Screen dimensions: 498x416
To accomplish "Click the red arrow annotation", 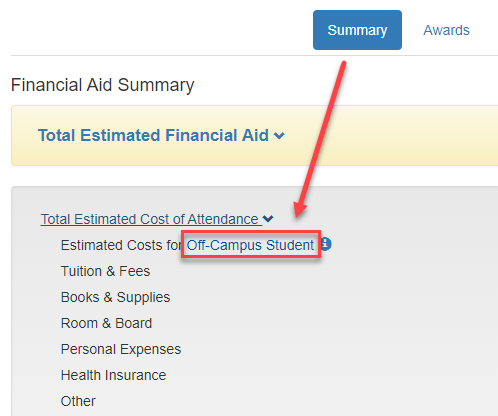I will [x=320, y=139].
